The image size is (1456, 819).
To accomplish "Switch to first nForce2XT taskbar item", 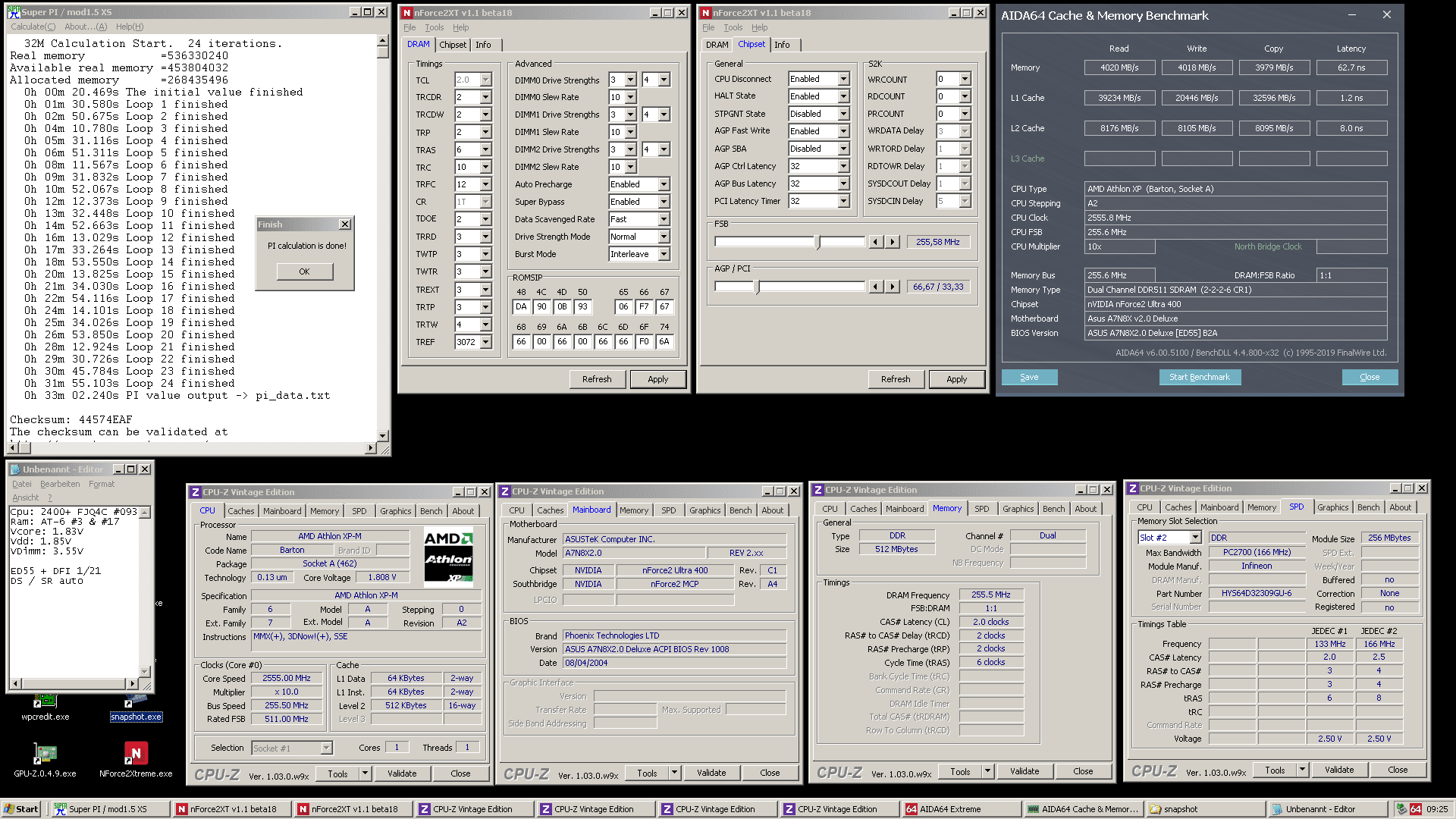I will [x=231, y=809].
